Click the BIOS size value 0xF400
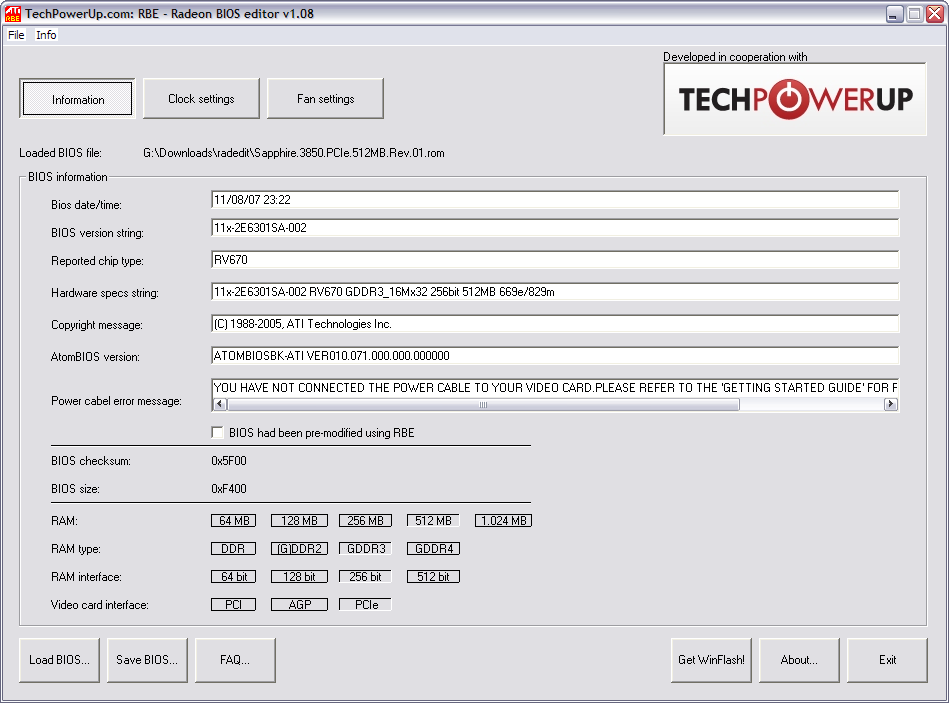 229,489
